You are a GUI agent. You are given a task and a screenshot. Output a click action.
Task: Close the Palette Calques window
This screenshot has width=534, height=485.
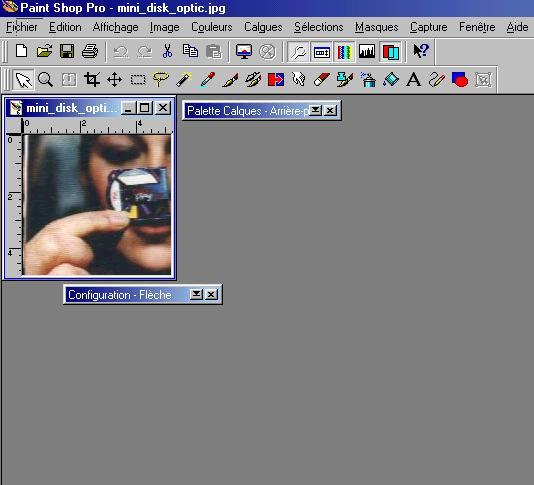point(330,110)
